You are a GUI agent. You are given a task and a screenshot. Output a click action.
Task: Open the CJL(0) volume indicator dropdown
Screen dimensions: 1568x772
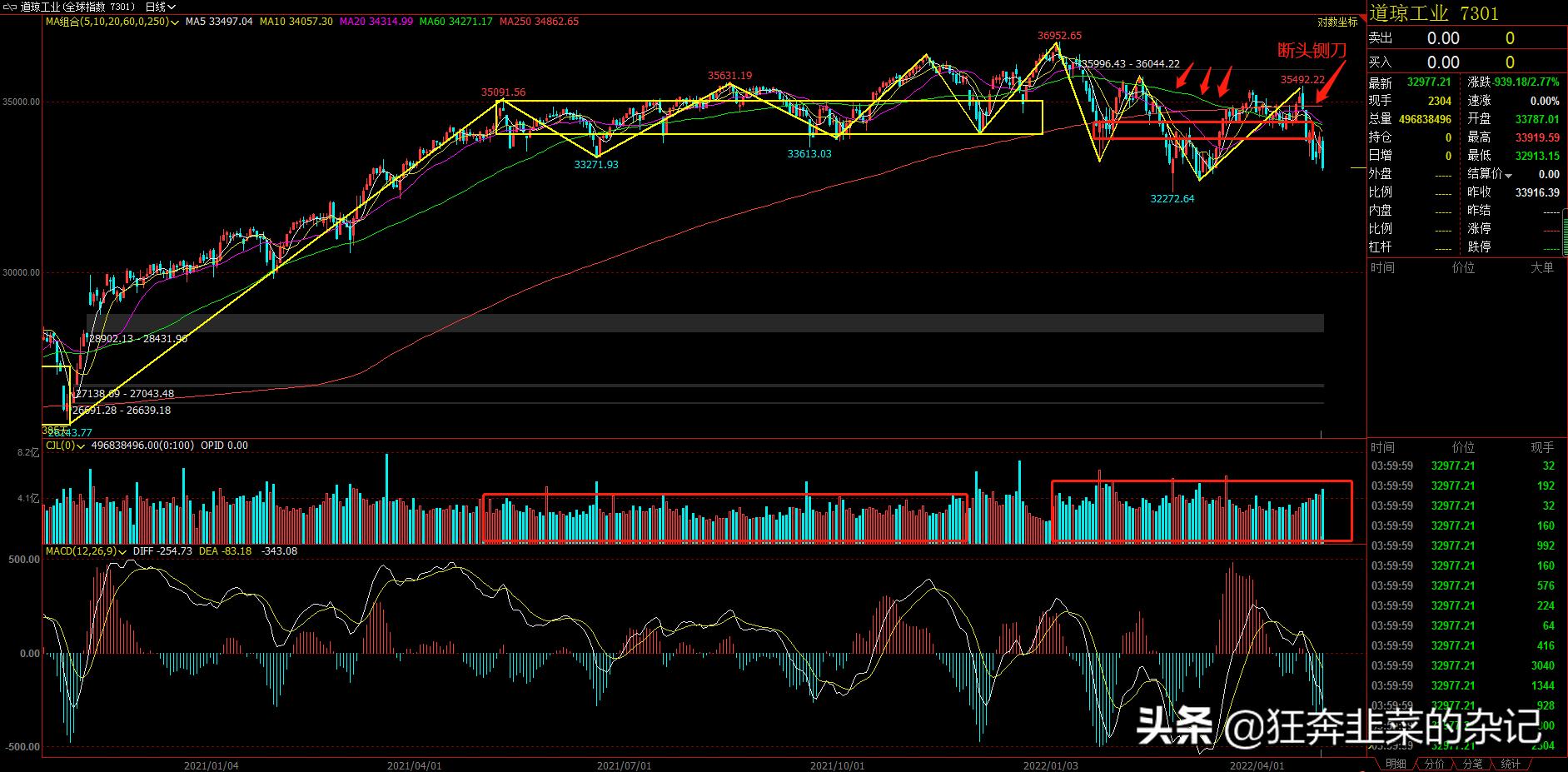(x=64, y=446)
